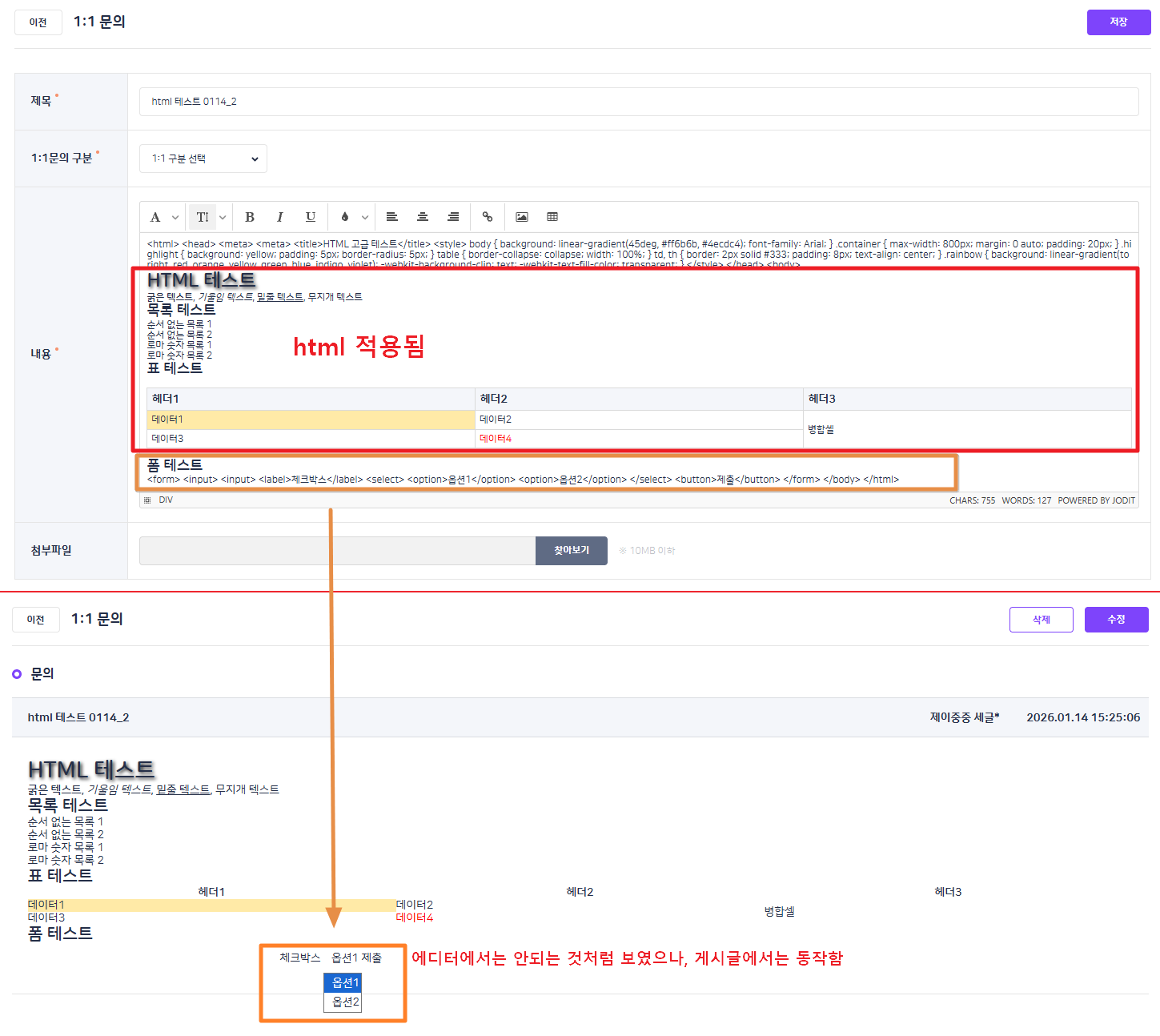Screen dimensions: 1160x1036
Task: Center align text in the editor
Action: (423, 217)
